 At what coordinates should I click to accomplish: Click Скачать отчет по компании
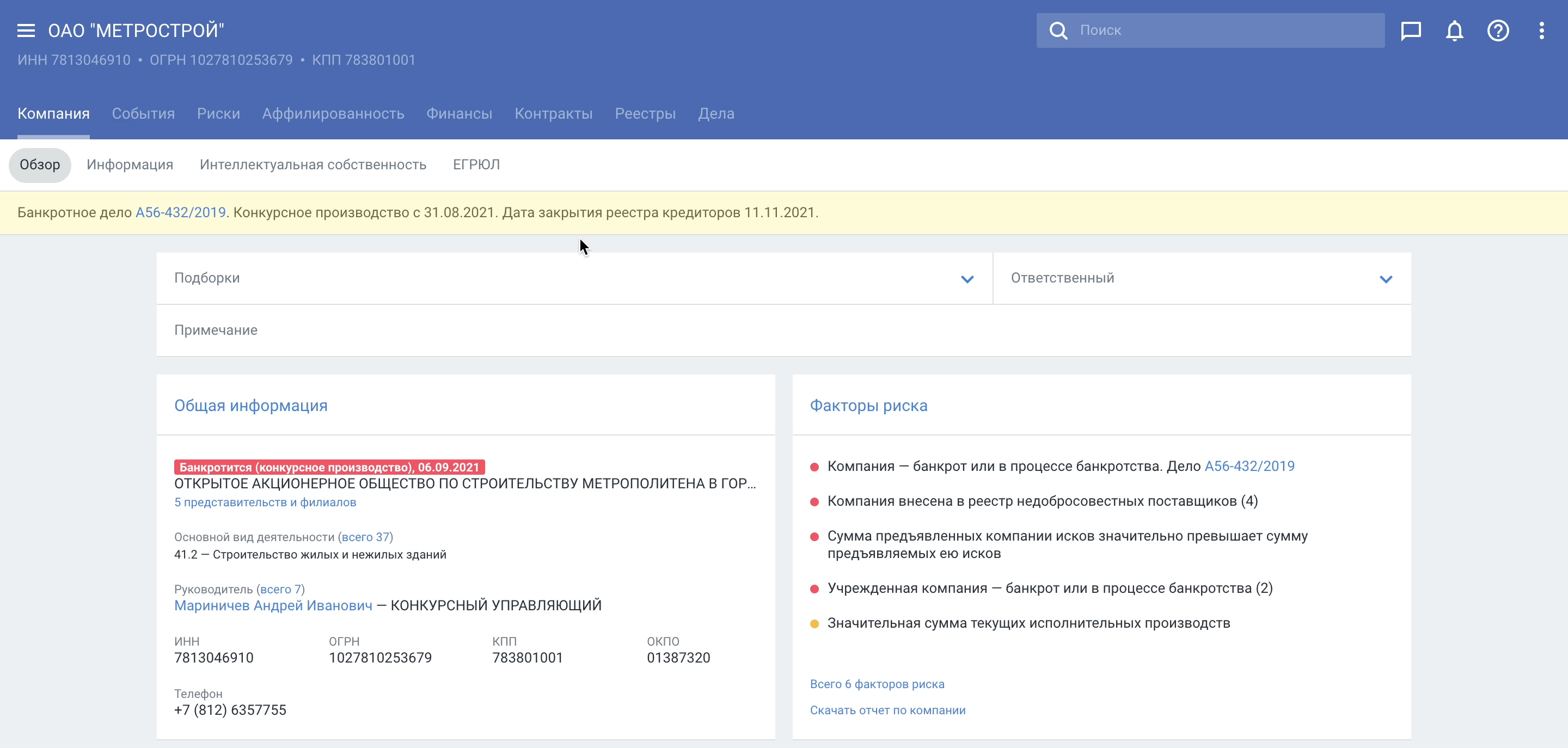[887, 711]
